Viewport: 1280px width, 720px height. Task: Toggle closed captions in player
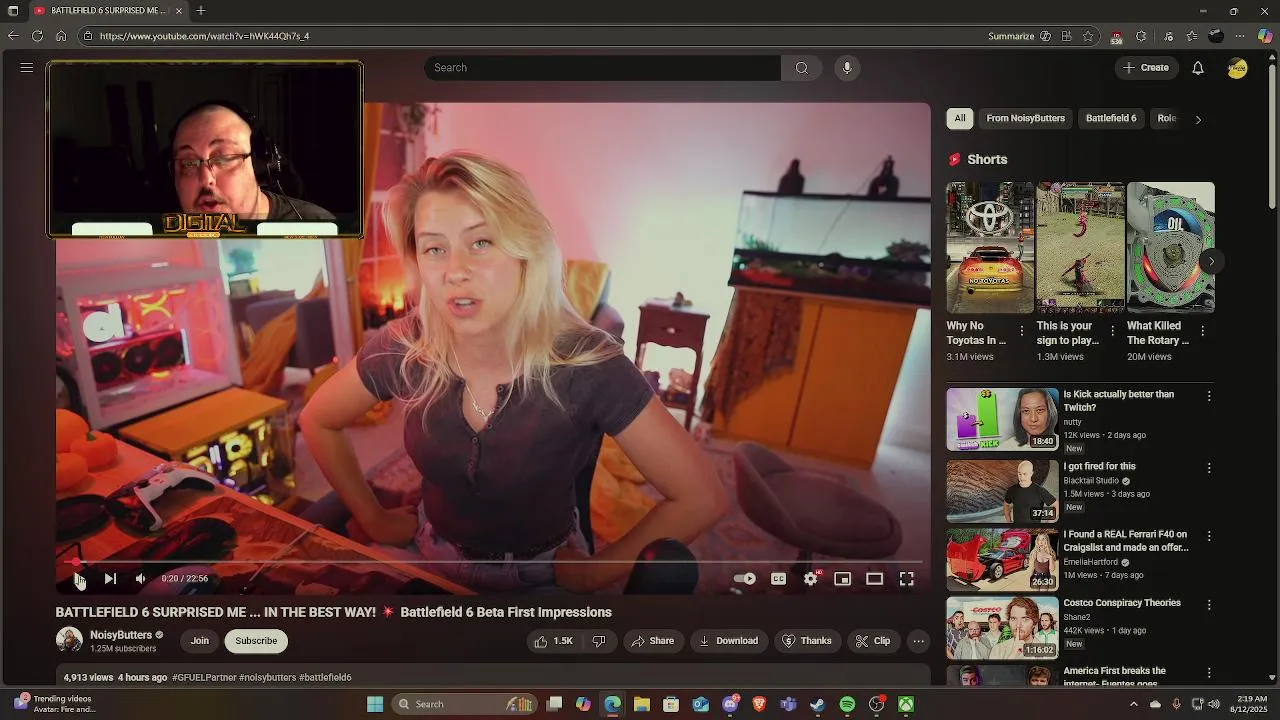click(778, 579)
